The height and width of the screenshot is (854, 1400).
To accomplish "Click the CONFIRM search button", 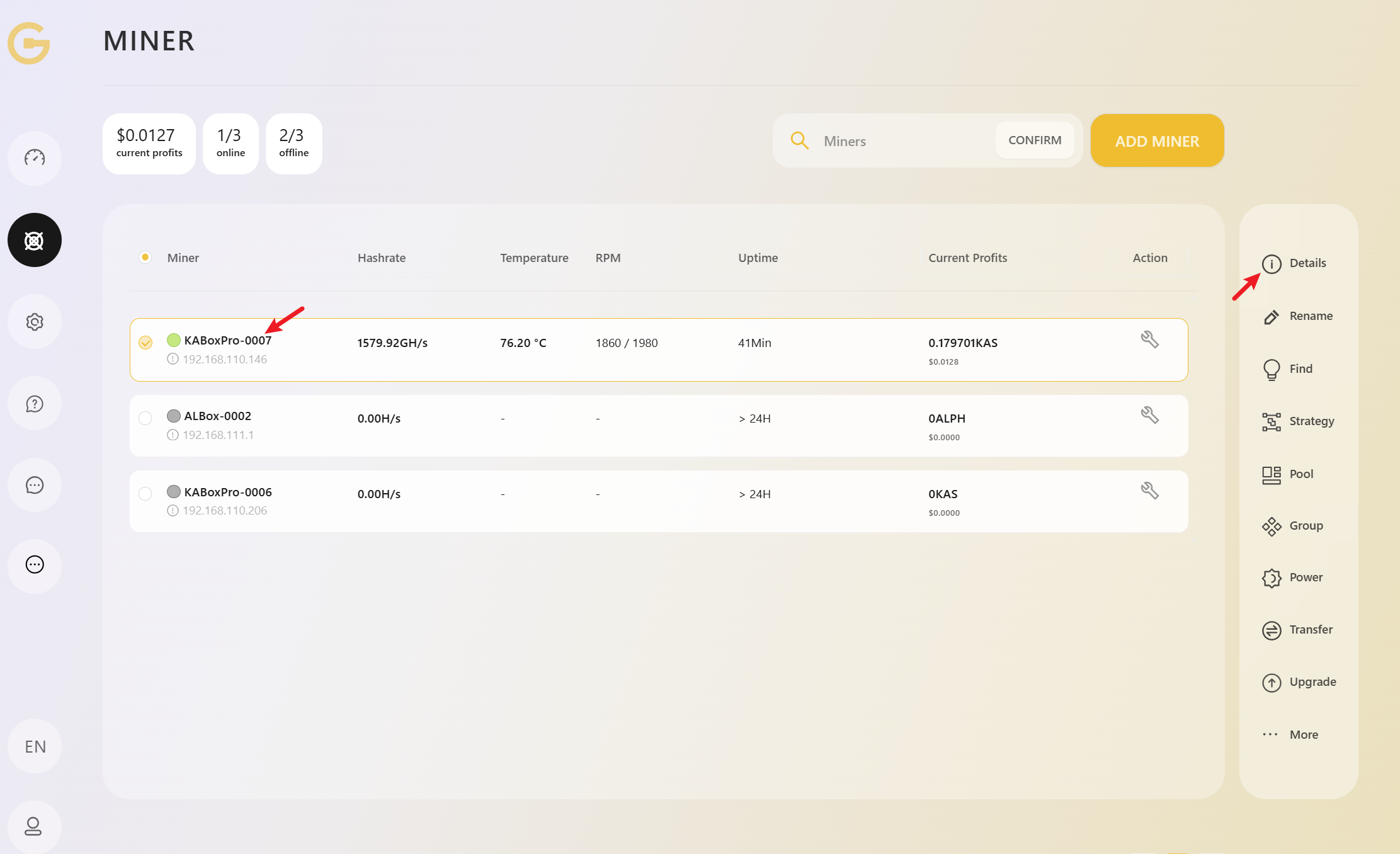I will 1035,140.
